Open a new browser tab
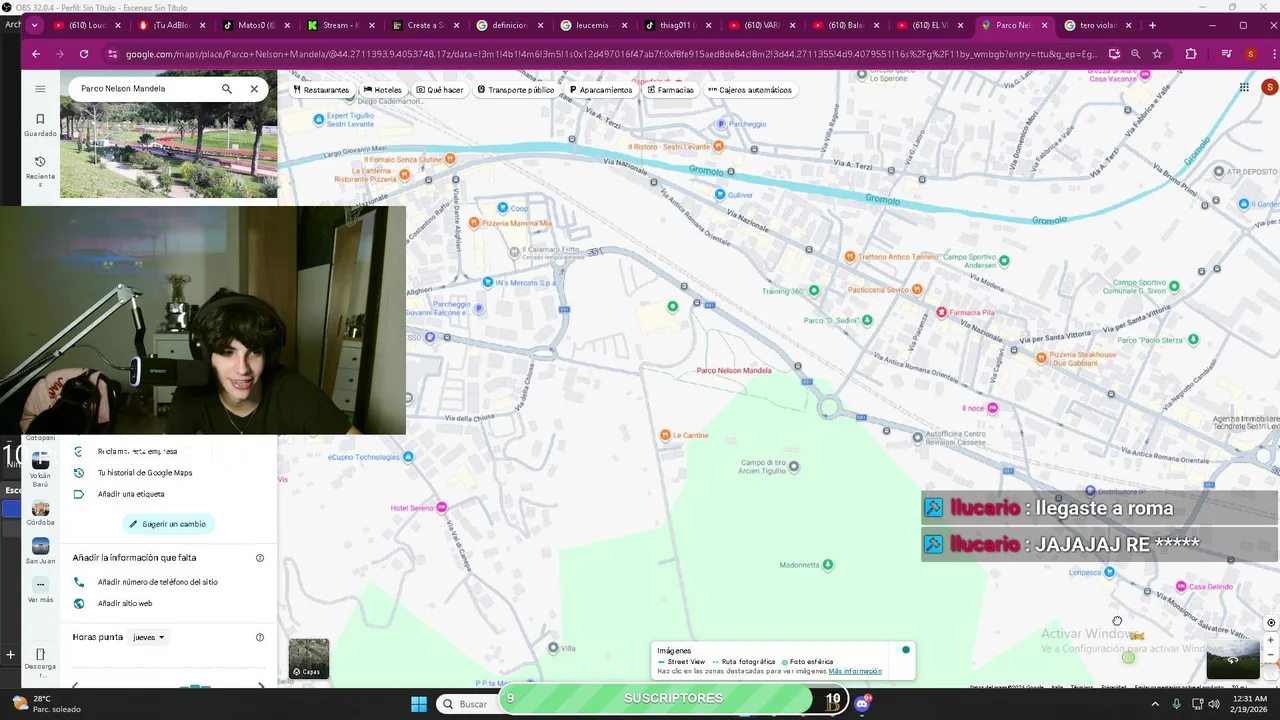Screen dimensions: 1280x720 (x=1152, y=25)
